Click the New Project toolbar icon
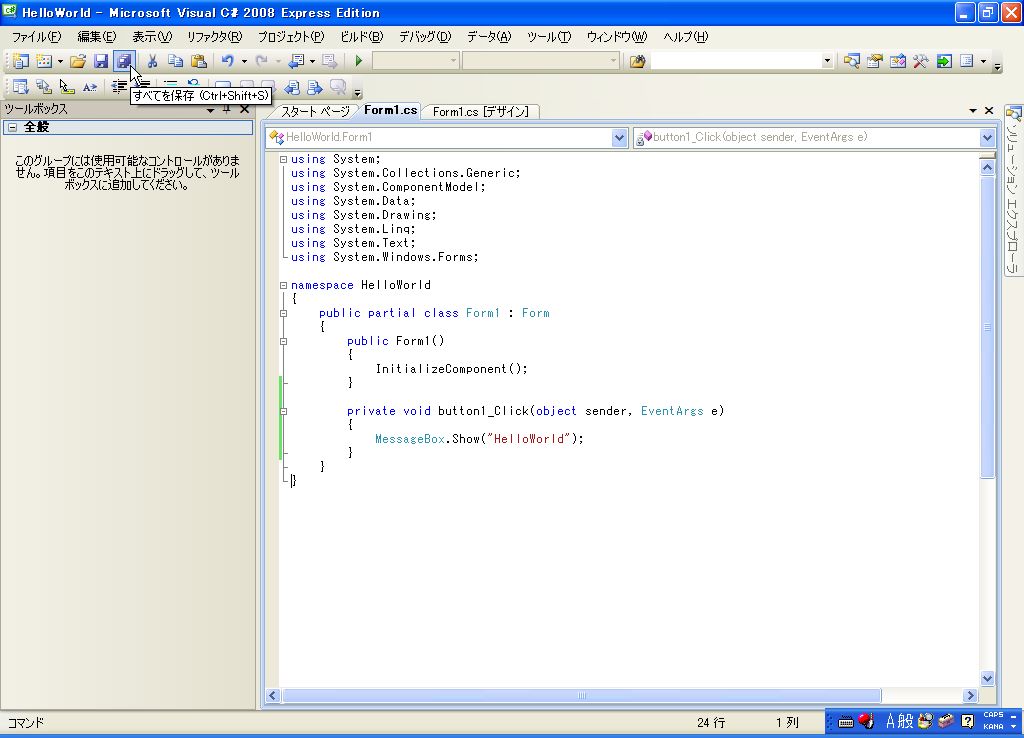Viewport: 1024px width, 738px height. tap(20, 61)
